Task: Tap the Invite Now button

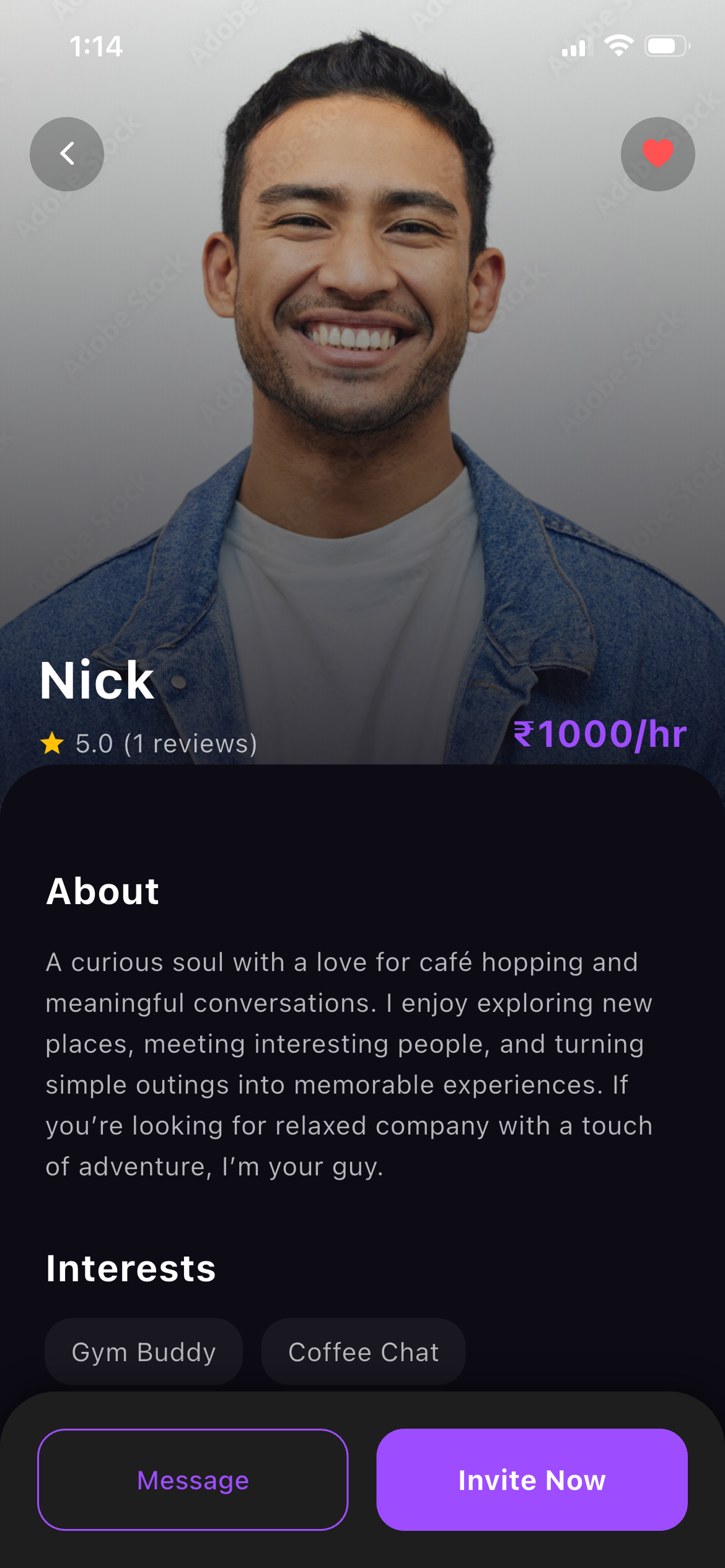Action: coord(532,1479)
